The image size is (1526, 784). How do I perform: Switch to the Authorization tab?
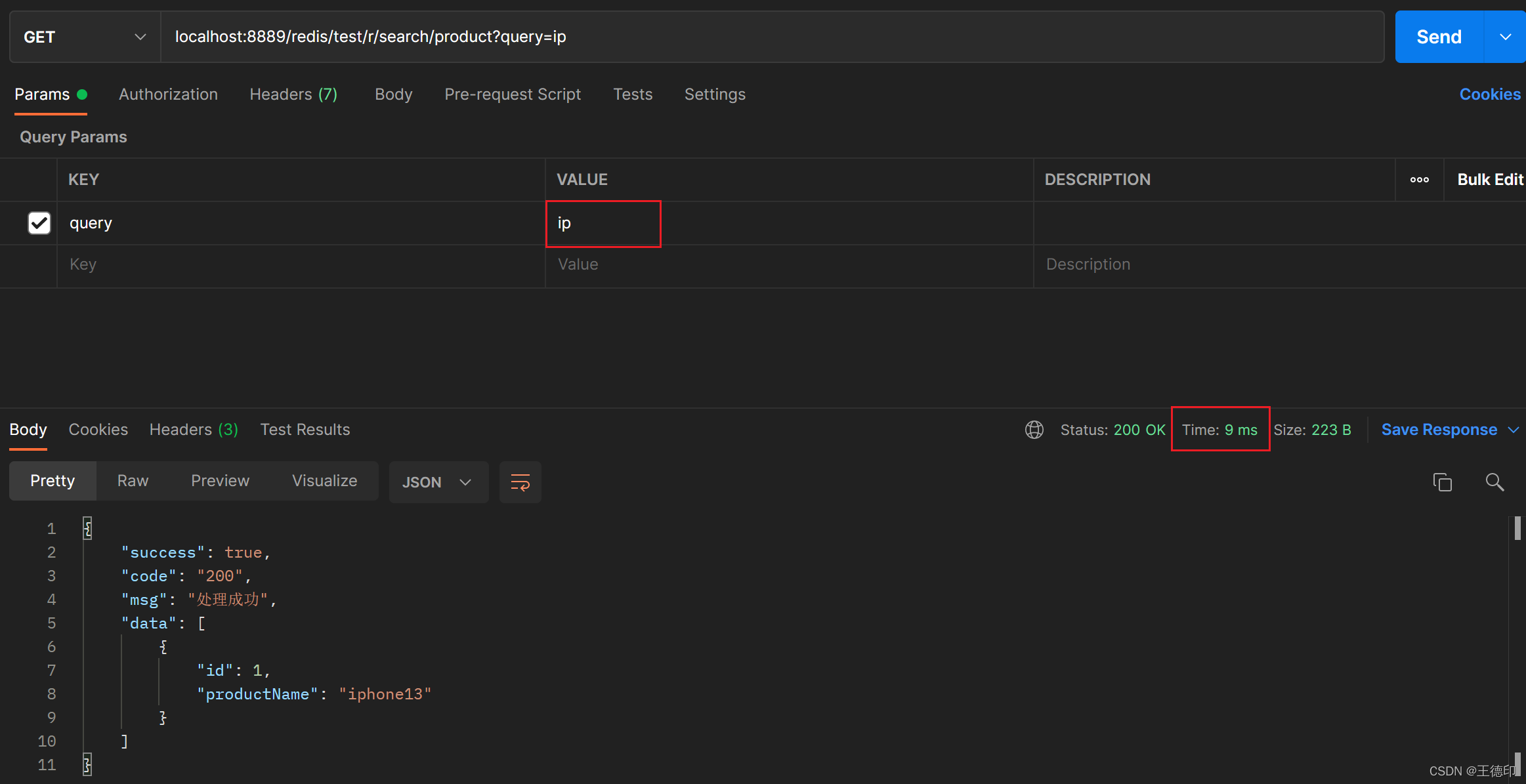point(168,94)
